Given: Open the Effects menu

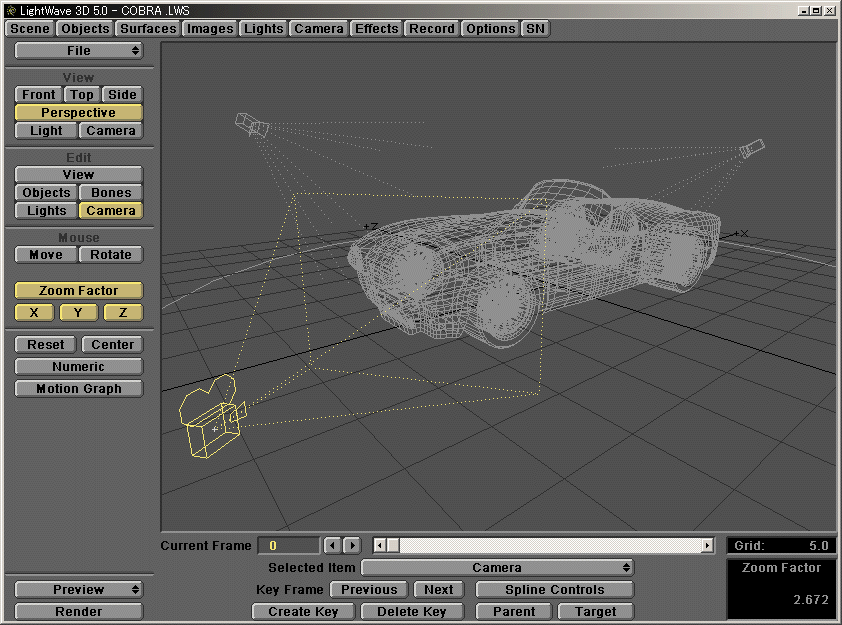Looking at the screenshot, I should pyautogui.click(x=376, y=28).
